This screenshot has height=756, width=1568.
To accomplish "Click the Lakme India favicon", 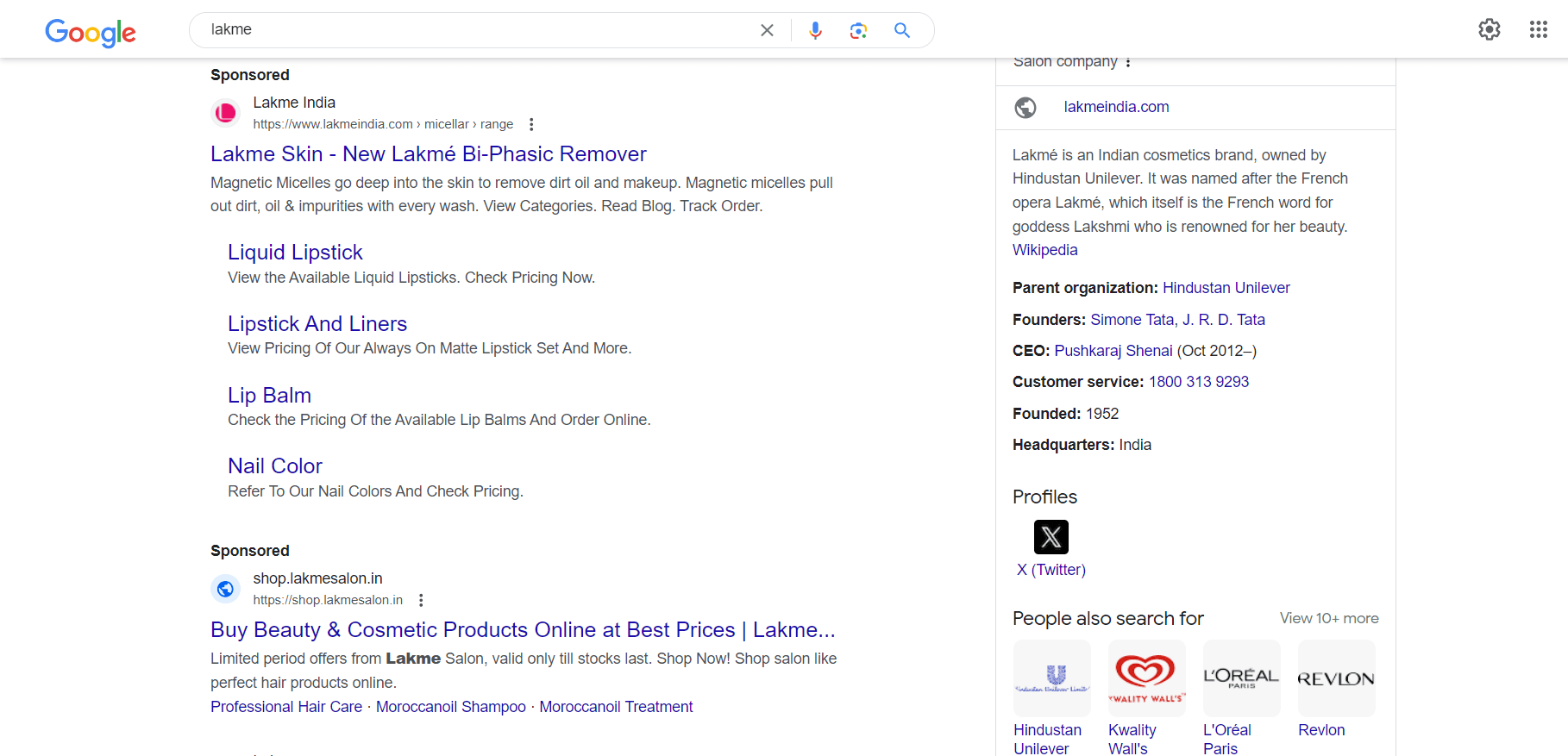I will (x=225, y=113).
